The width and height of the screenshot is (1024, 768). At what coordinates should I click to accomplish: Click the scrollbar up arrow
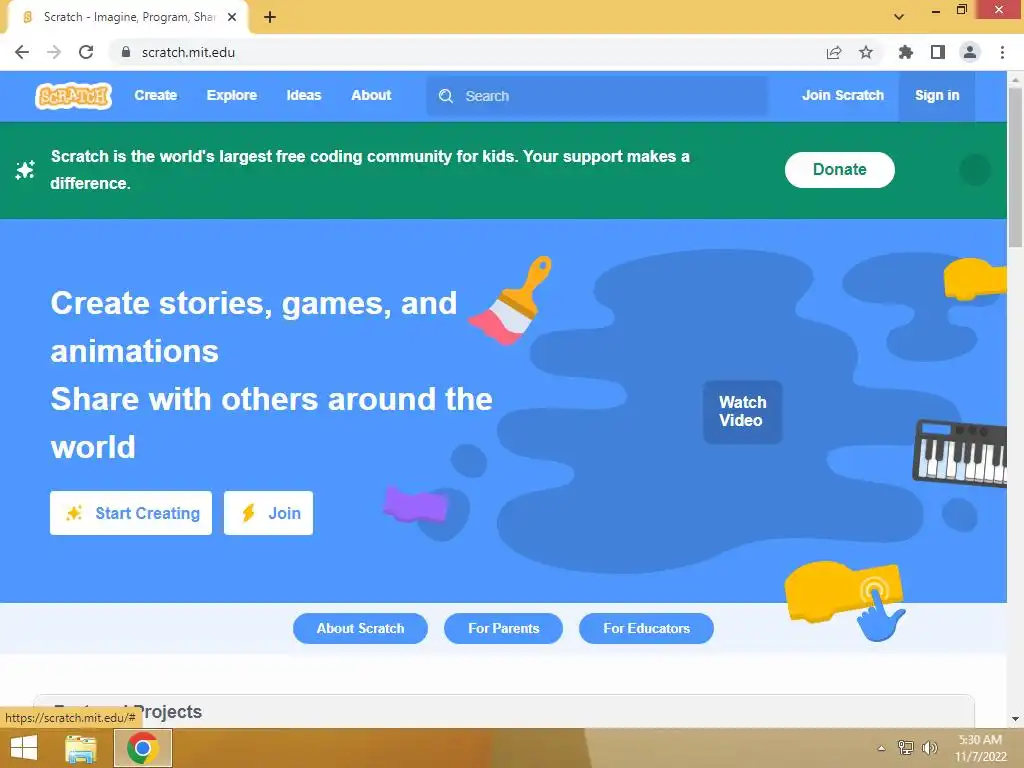(x=1015, y=80)
